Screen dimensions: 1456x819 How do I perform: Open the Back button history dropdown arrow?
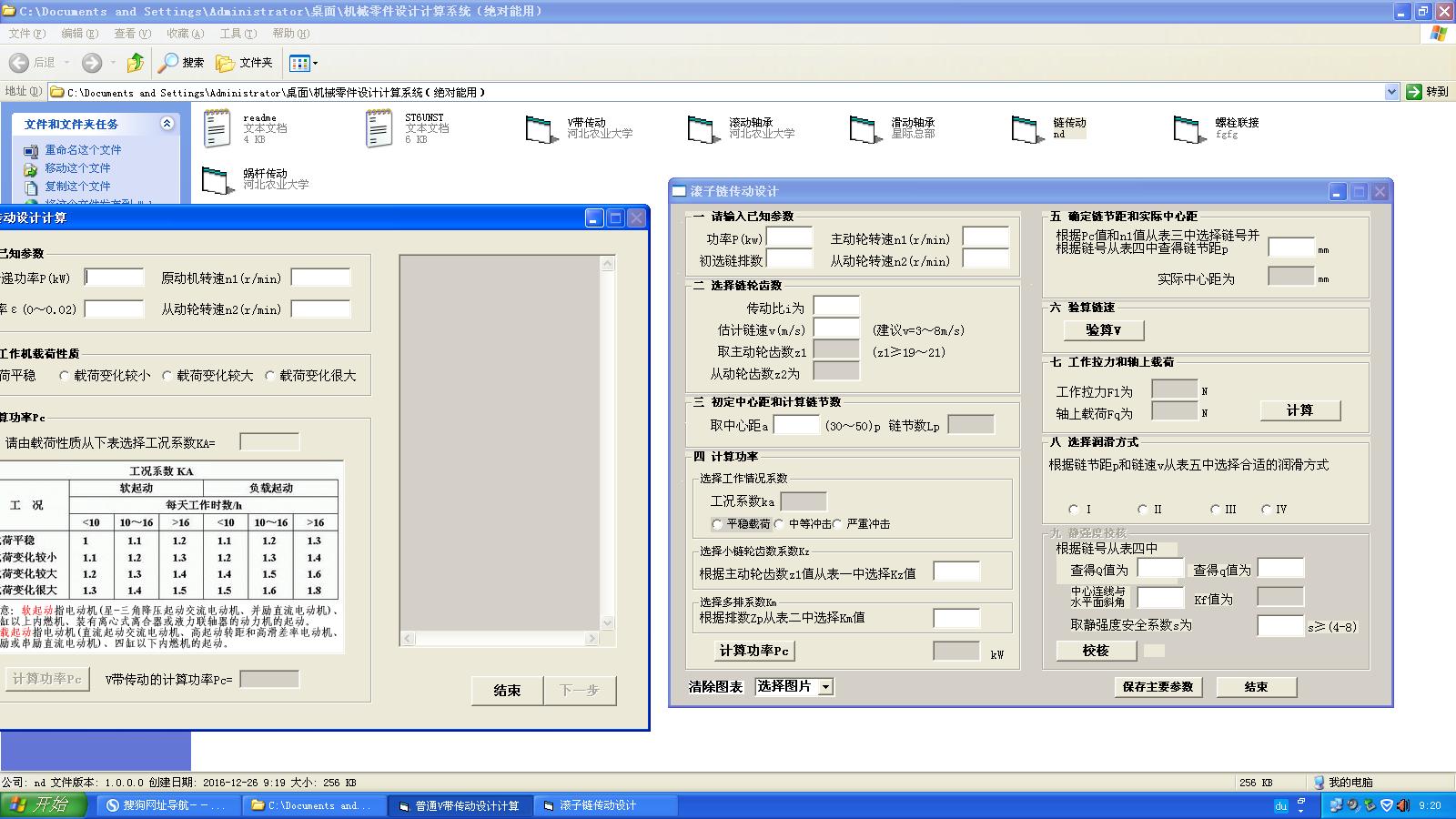pyautogui.click(x=66, y=63)
